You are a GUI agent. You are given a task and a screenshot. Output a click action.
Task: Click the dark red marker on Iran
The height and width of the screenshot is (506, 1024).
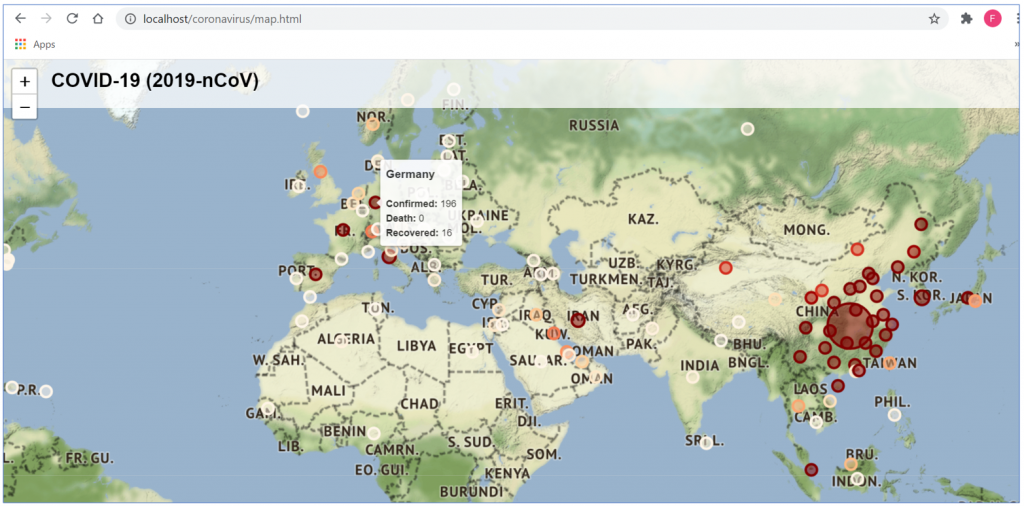(578, 321)
